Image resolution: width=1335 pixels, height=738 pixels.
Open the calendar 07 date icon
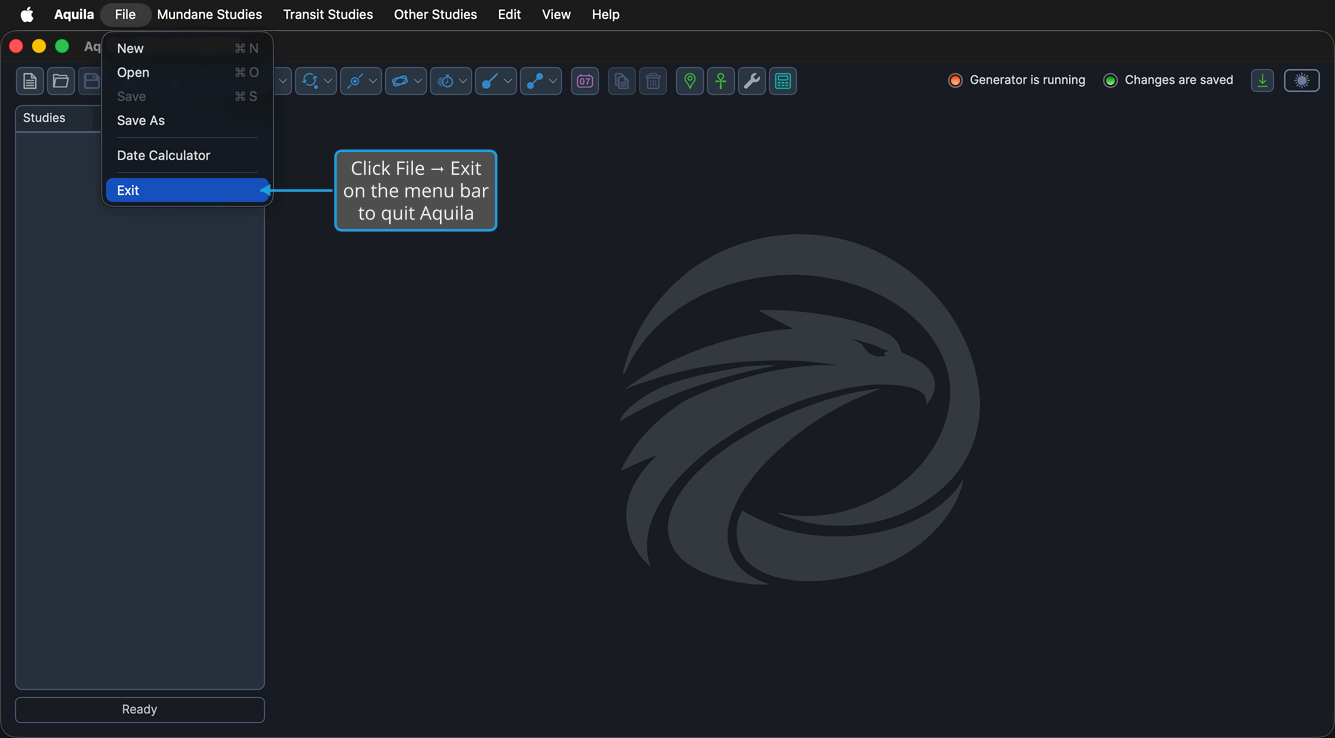[585, 81]
